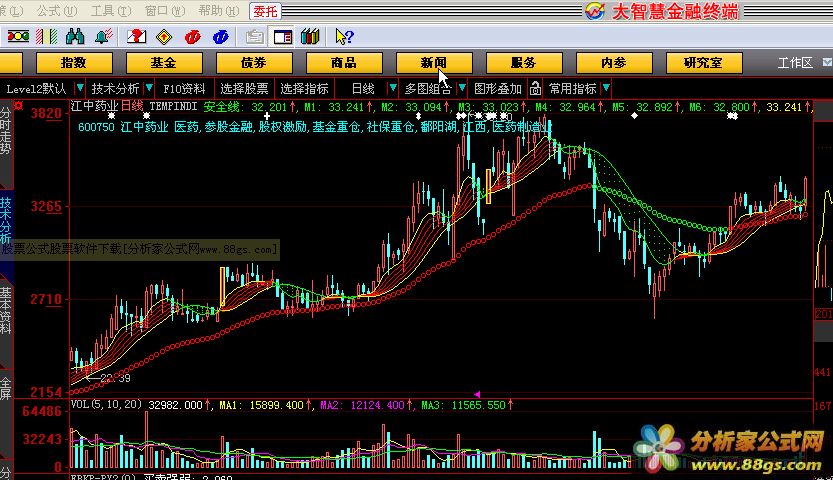Click the 600750 stock code text

(x=96, y=127)
